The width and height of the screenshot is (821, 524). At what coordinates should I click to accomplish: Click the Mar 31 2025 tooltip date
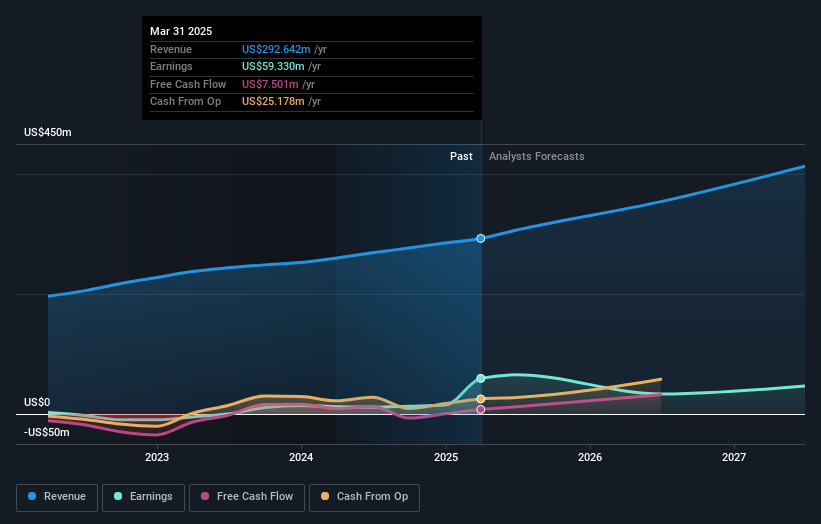pyautogui.click(x=181, y=31)
